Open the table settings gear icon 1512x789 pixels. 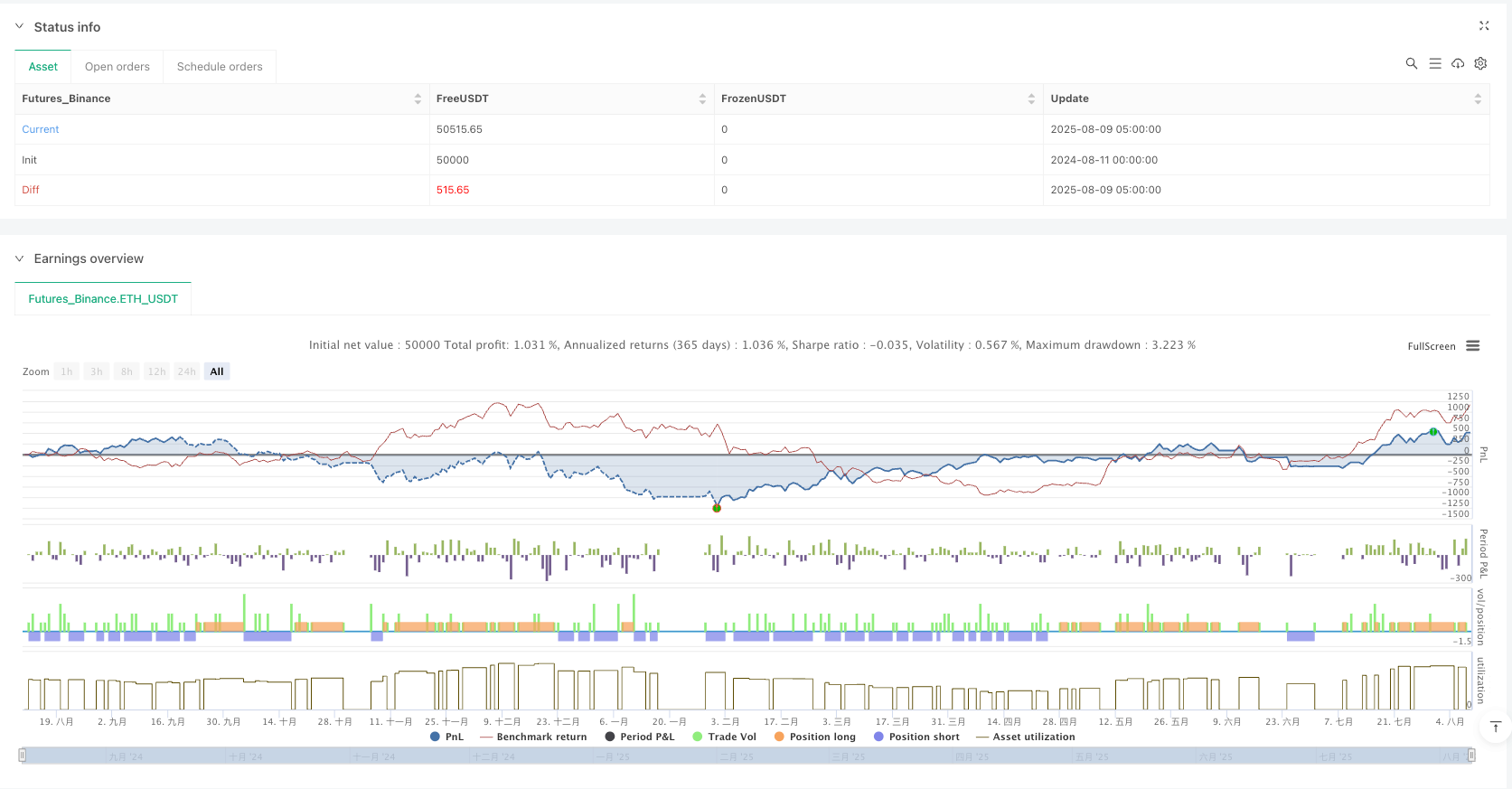[x=1480, y=63]
